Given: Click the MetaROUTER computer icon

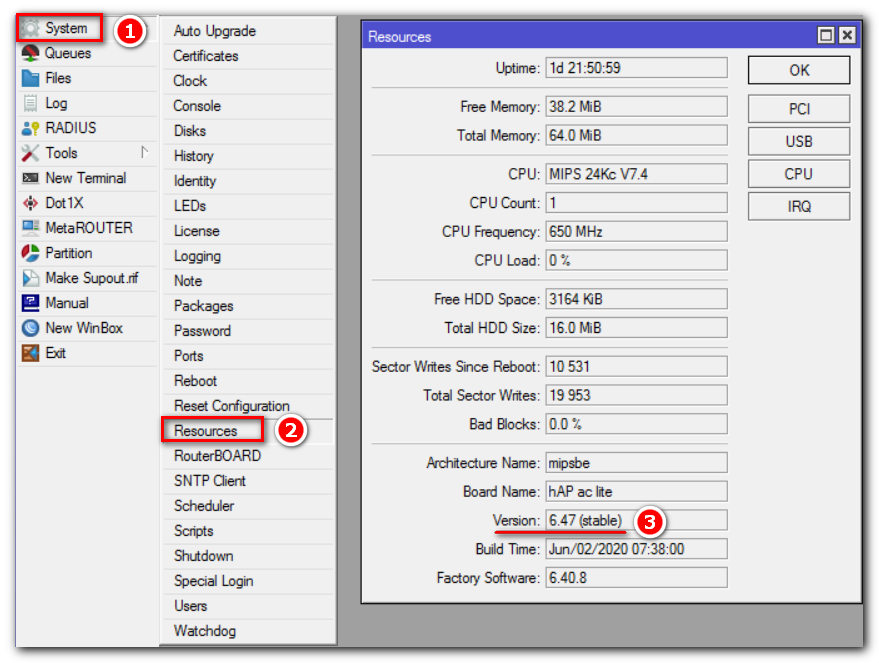Looking at the screenshot, I should (30, 228).
